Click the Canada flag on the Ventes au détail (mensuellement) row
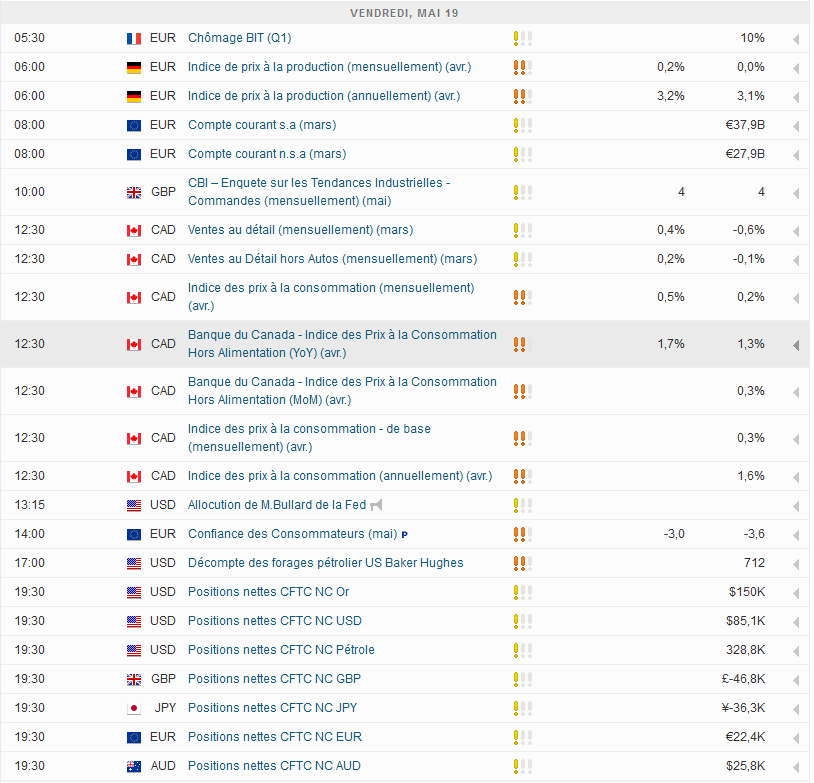This screenshot has width=814, height=783. click(134, 231)
